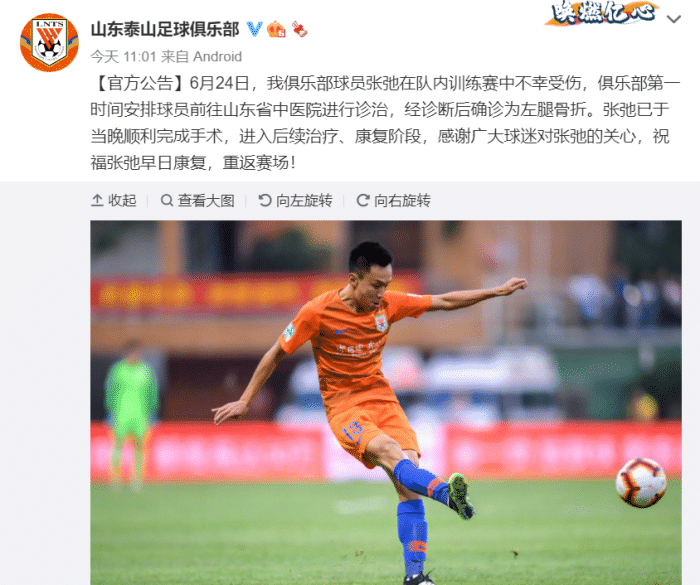Viewport: 700px width, 585px height.
Task: Collapse the image with 收起
Action: [x=114, y=201]
